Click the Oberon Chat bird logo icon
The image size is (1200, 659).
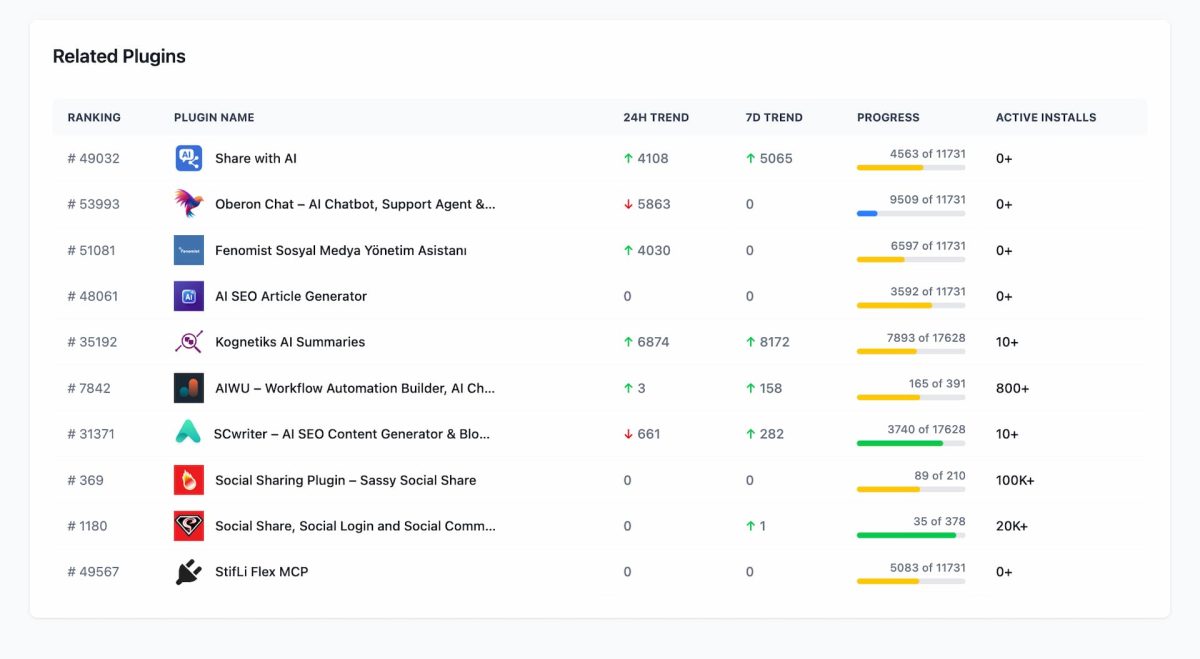tap(189, 204)
